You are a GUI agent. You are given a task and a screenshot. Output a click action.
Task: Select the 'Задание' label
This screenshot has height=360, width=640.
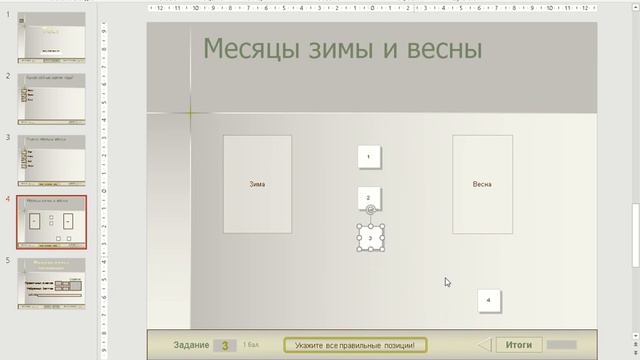[191, 345]
